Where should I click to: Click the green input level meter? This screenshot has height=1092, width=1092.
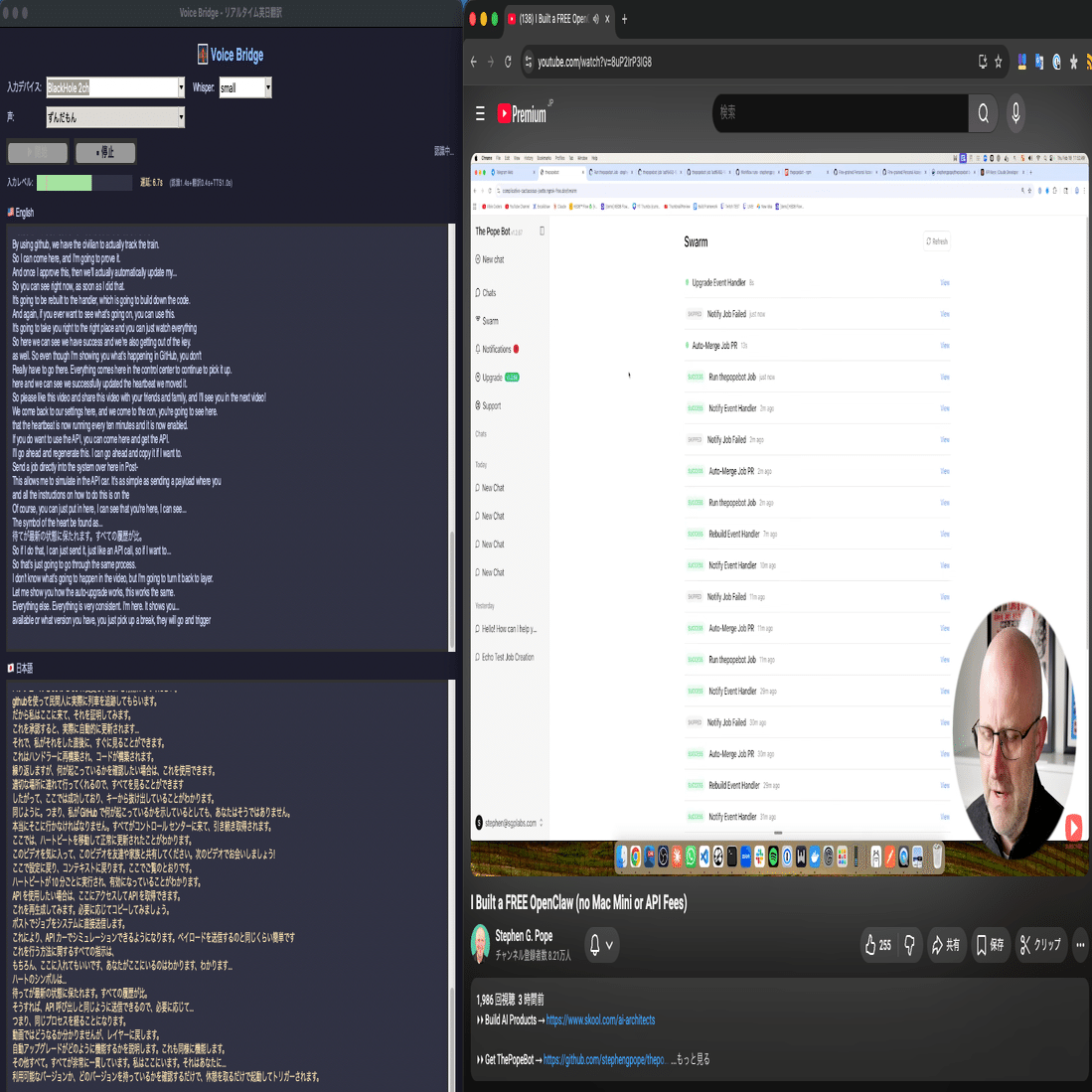64,183
